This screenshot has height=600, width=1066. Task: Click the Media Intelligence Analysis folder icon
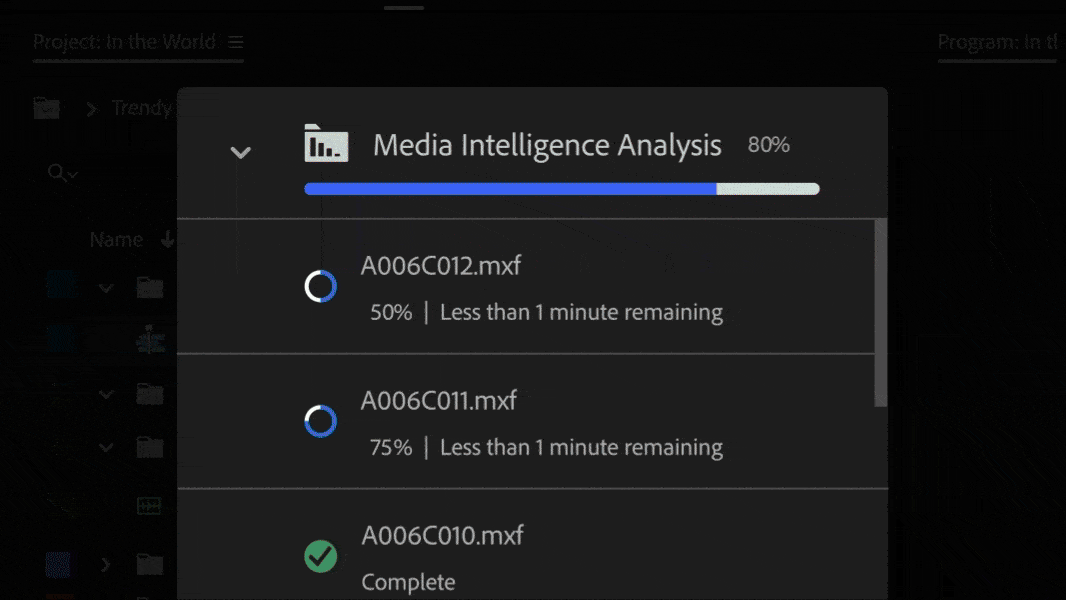(x=326, y=144)
